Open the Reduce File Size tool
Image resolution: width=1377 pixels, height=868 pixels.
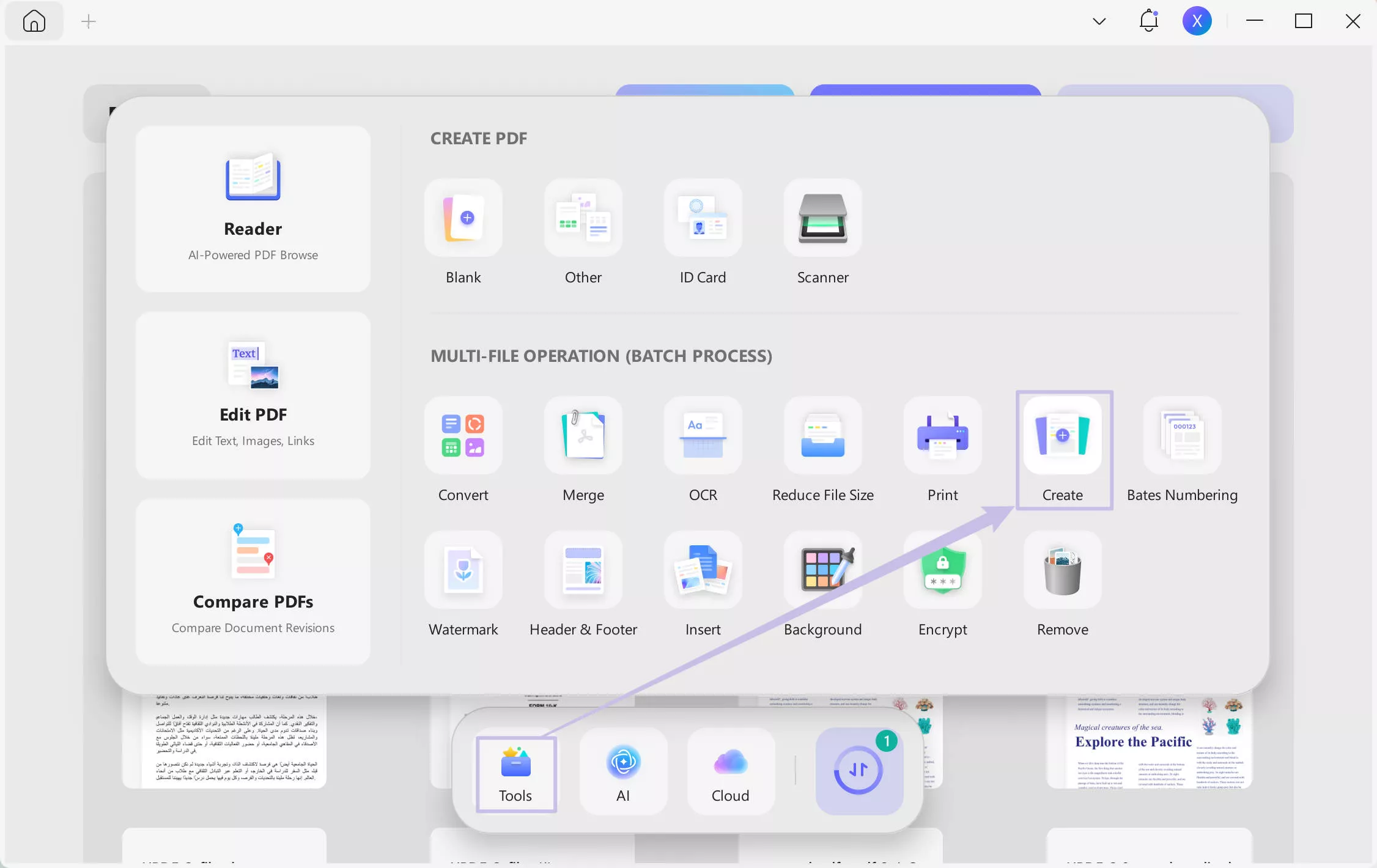(822, 451)
